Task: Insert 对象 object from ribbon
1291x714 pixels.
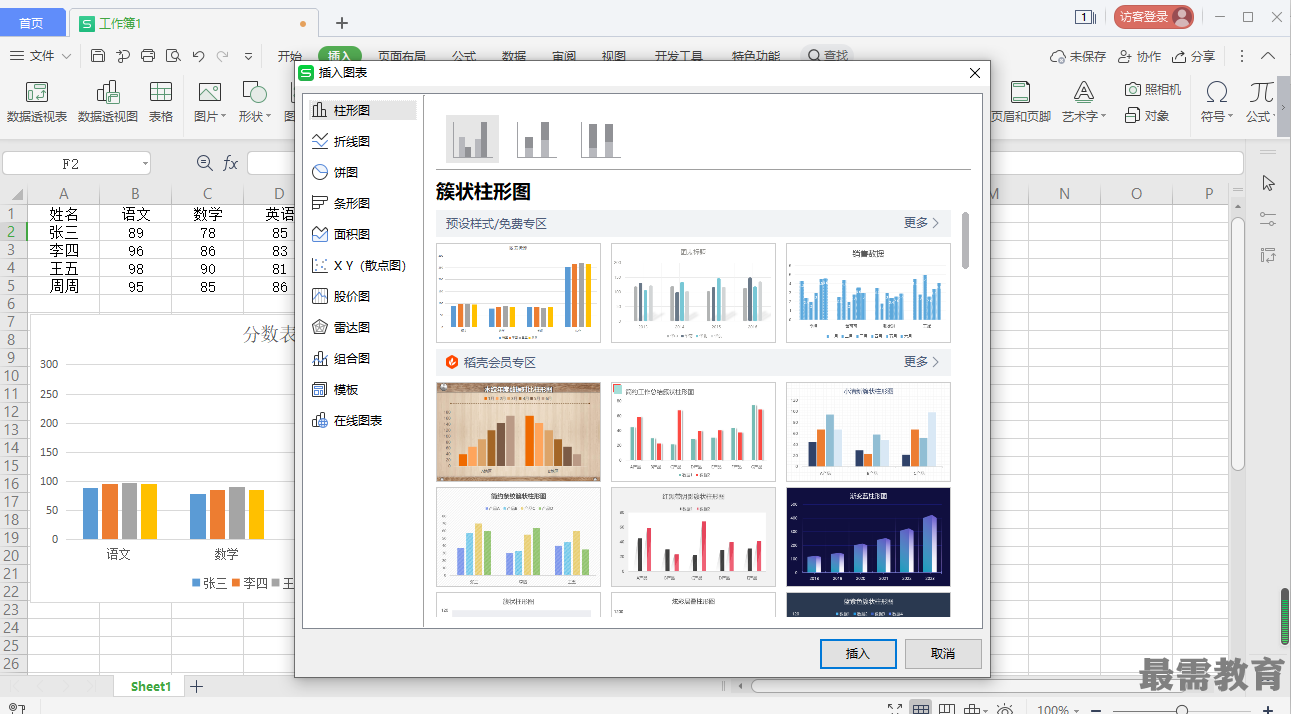Action: tap(1147, 116)
